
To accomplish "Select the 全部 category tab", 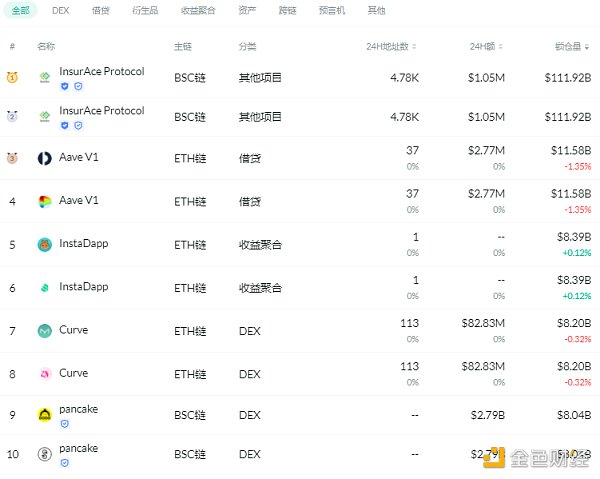I will [x=20, y=10].
